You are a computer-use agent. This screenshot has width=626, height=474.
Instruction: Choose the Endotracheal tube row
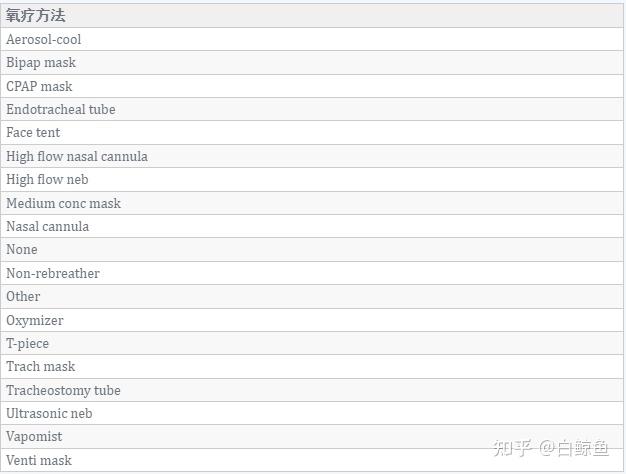312,109
